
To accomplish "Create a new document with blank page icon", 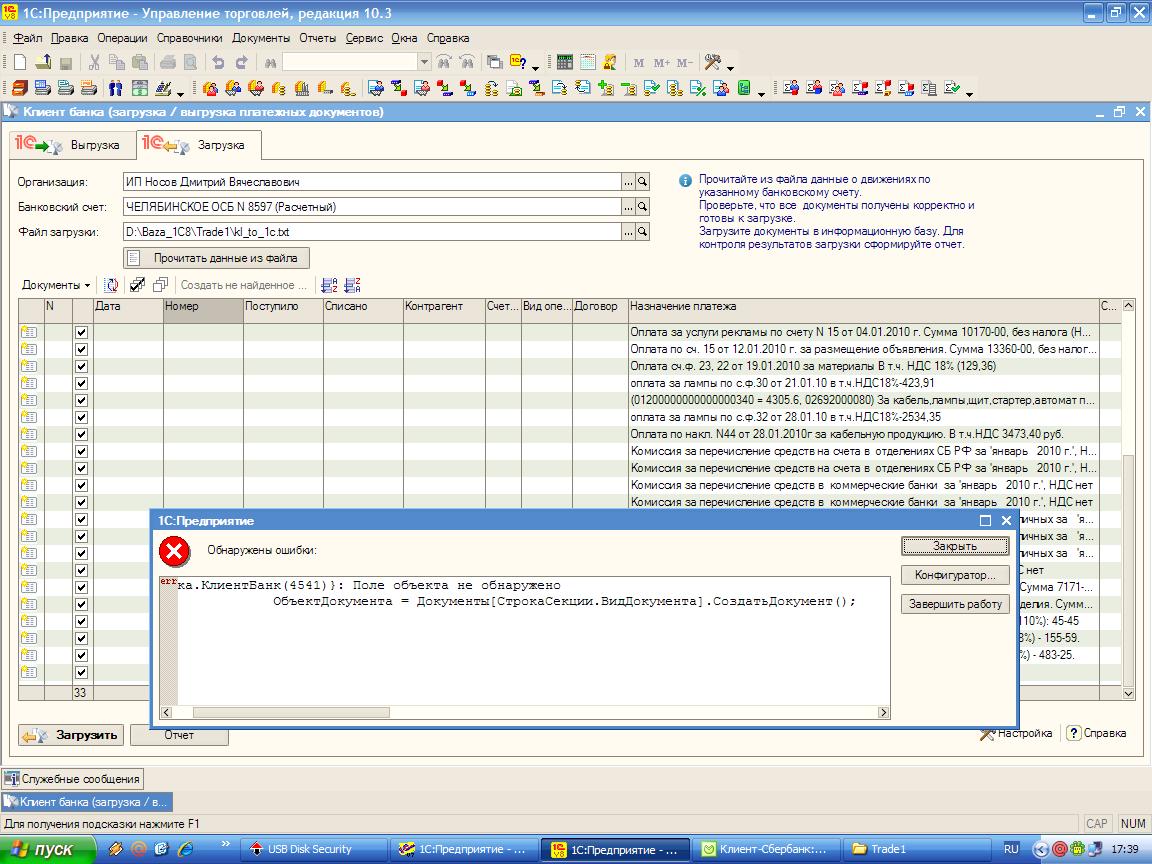I will tap(20, 62).
